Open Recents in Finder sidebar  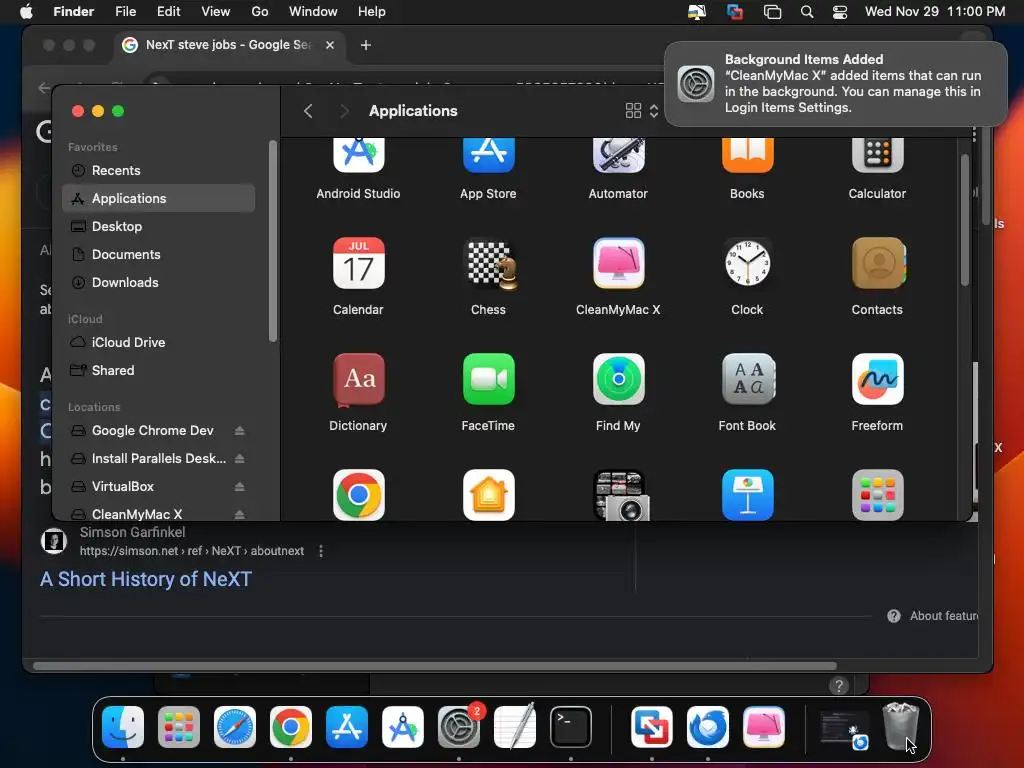coord(158,170)
